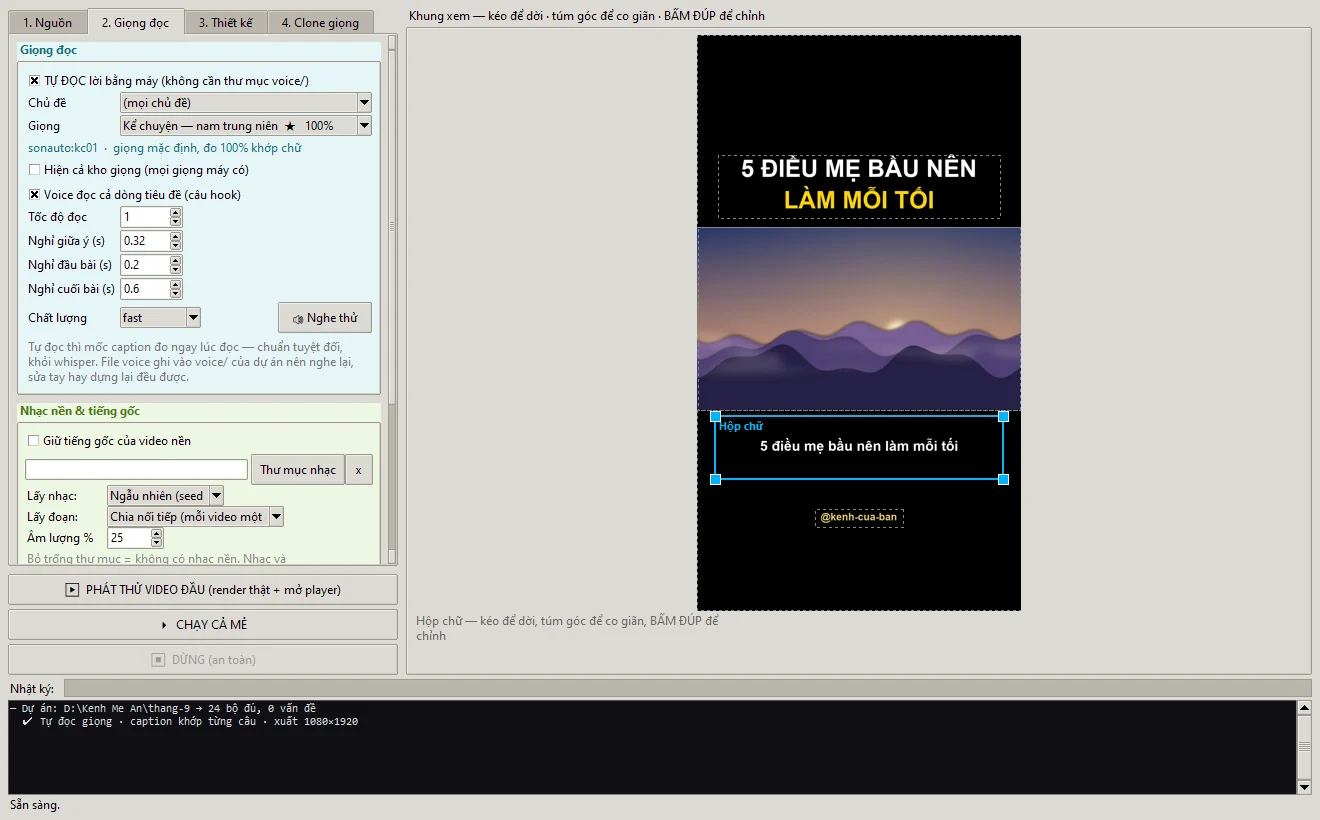The width and height of the screenshot is (1320, 820).
Task: Click 'PHÁT THỬ VIDEO ĐẦU' preview button
Action: coord(203,590)
